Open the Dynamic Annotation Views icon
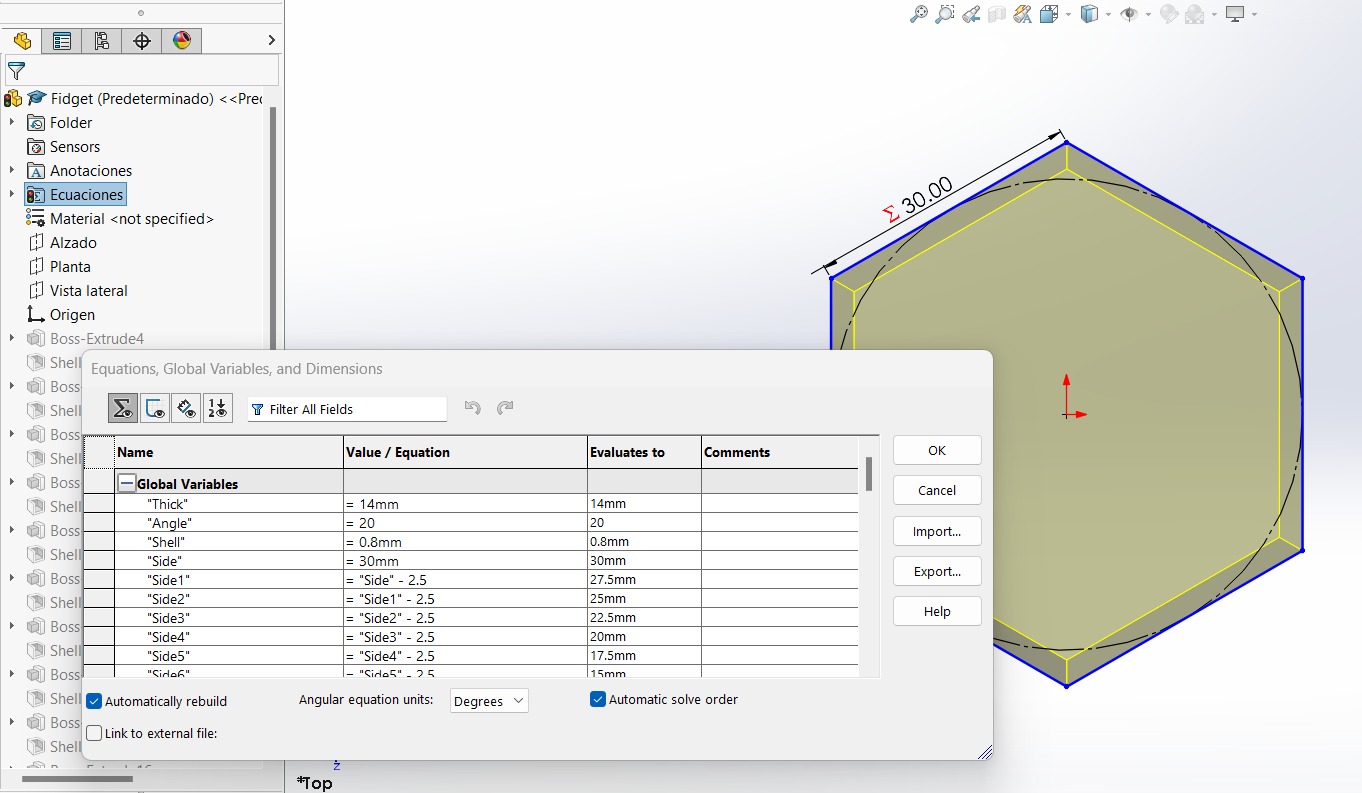This screenshot has height=793, width=1362. pos(1022,14)
